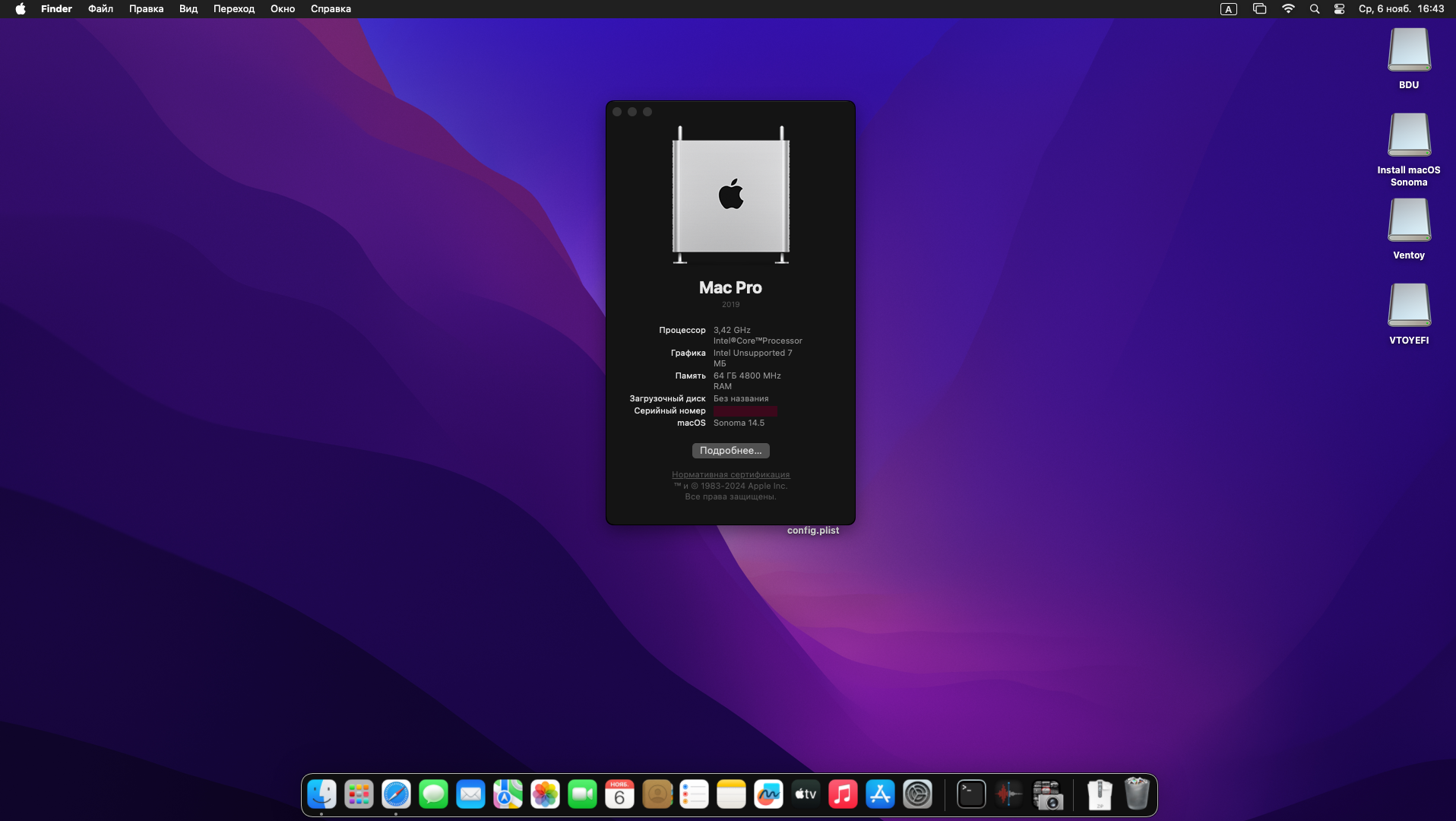Launch Freeform from the Dock
This screenshot has width=1456, height=821.
point(768,794)
